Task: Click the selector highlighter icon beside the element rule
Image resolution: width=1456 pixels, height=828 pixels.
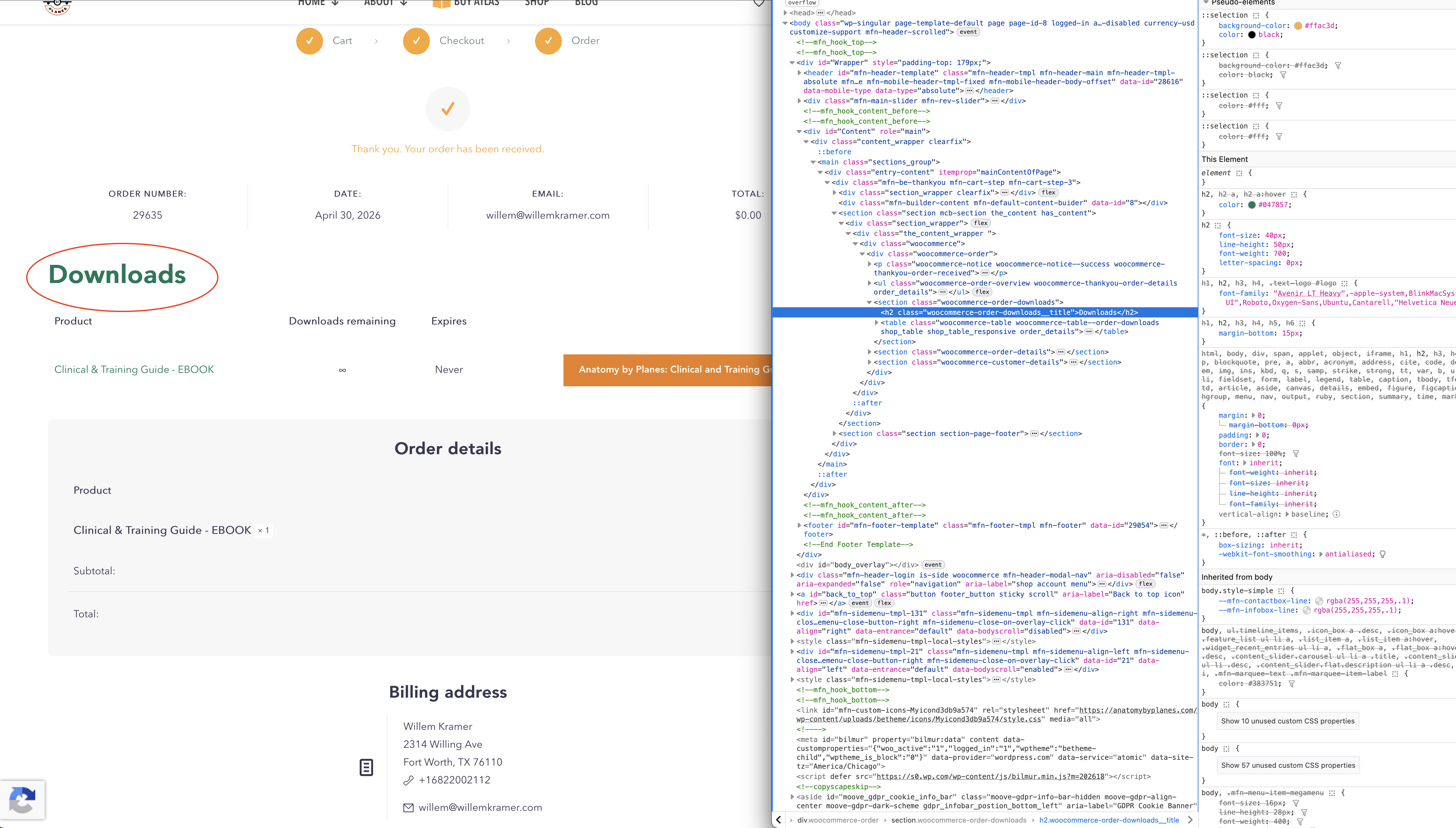Action: point(1239,173)
